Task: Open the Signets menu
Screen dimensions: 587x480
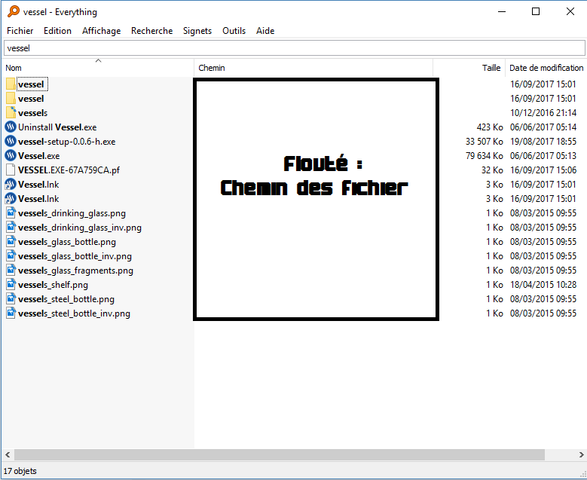Action: click(x=197, y=31)
